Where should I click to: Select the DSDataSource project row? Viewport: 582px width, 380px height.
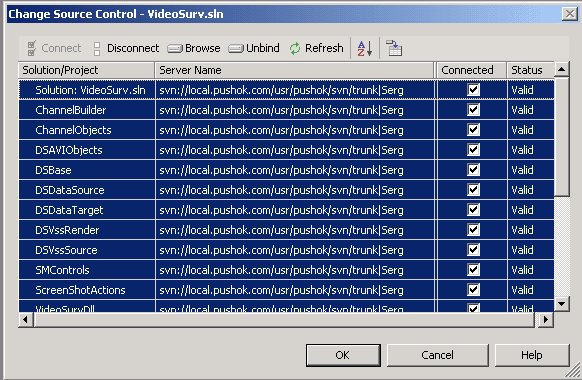(x=286, y=190)
